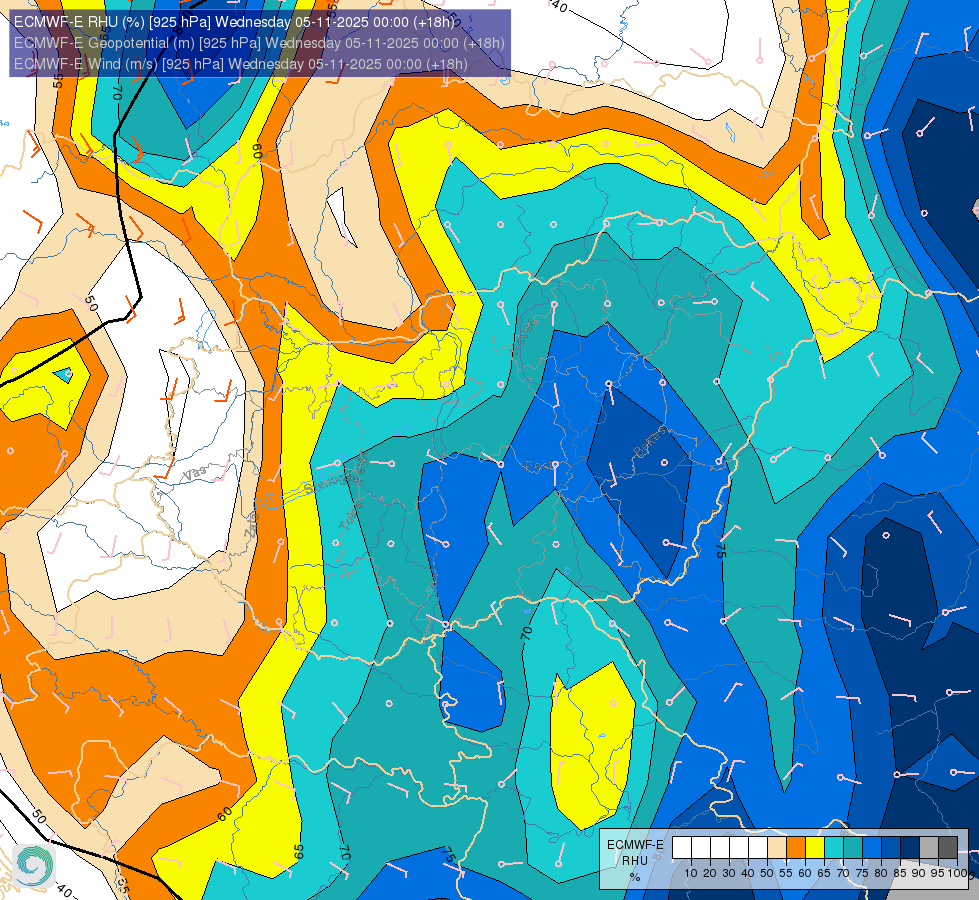The height and width of the screenshot is (900, 979).
Task: Pick the navy 85–90 legend swatch
Action: coord(910,848)
